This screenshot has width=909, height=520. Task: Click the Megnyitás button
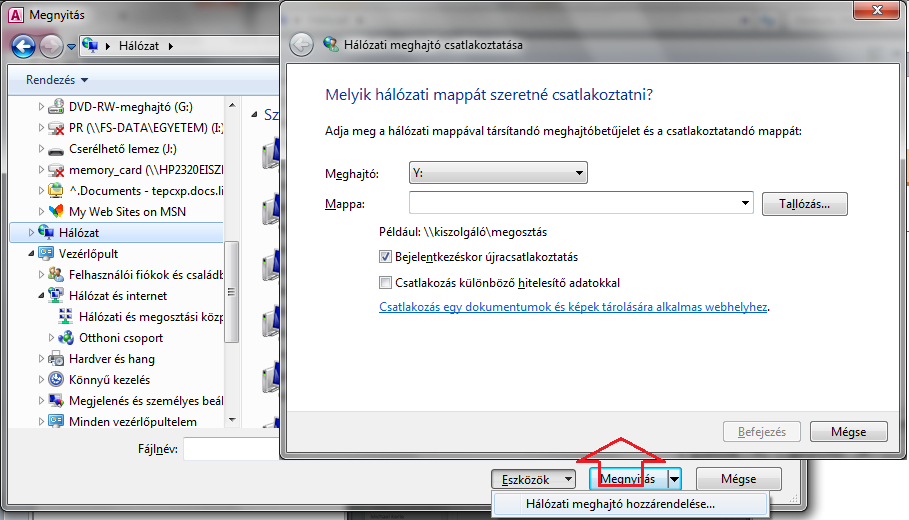click(628, 479)
